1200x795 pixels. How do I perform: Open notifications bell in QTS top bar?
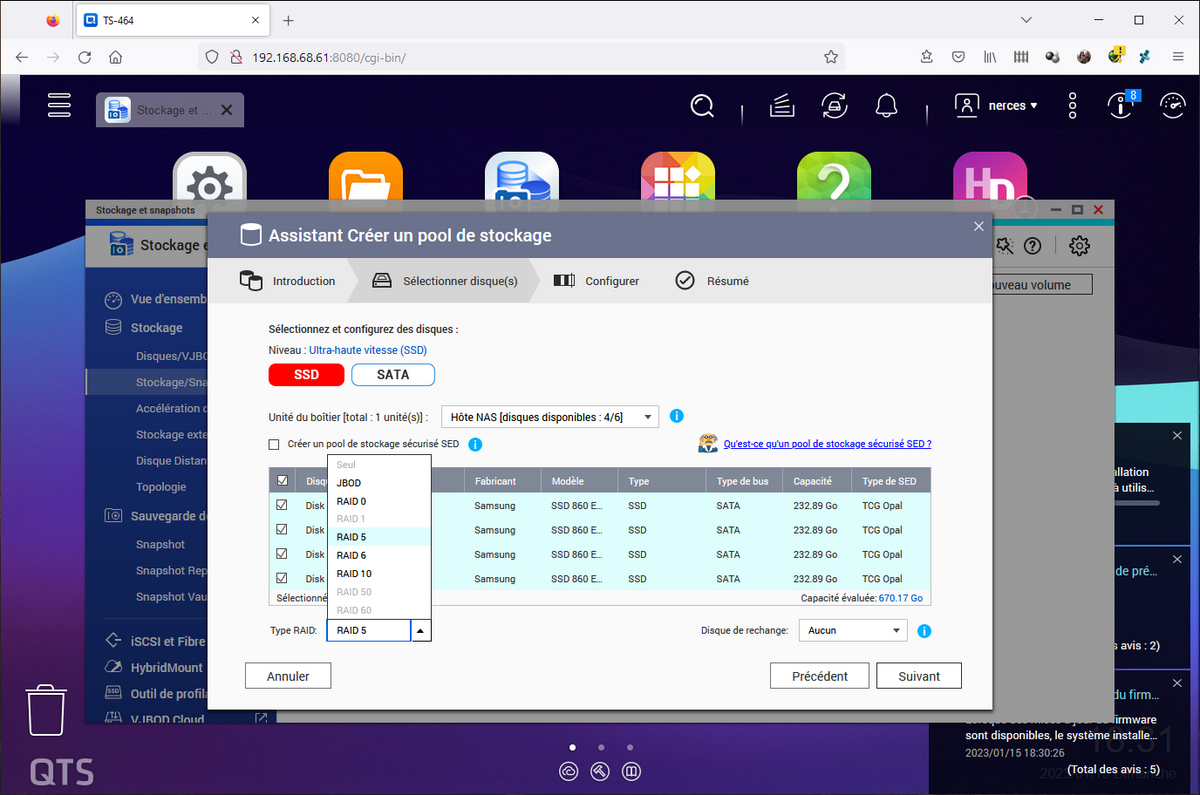click(x=885, y=105)
